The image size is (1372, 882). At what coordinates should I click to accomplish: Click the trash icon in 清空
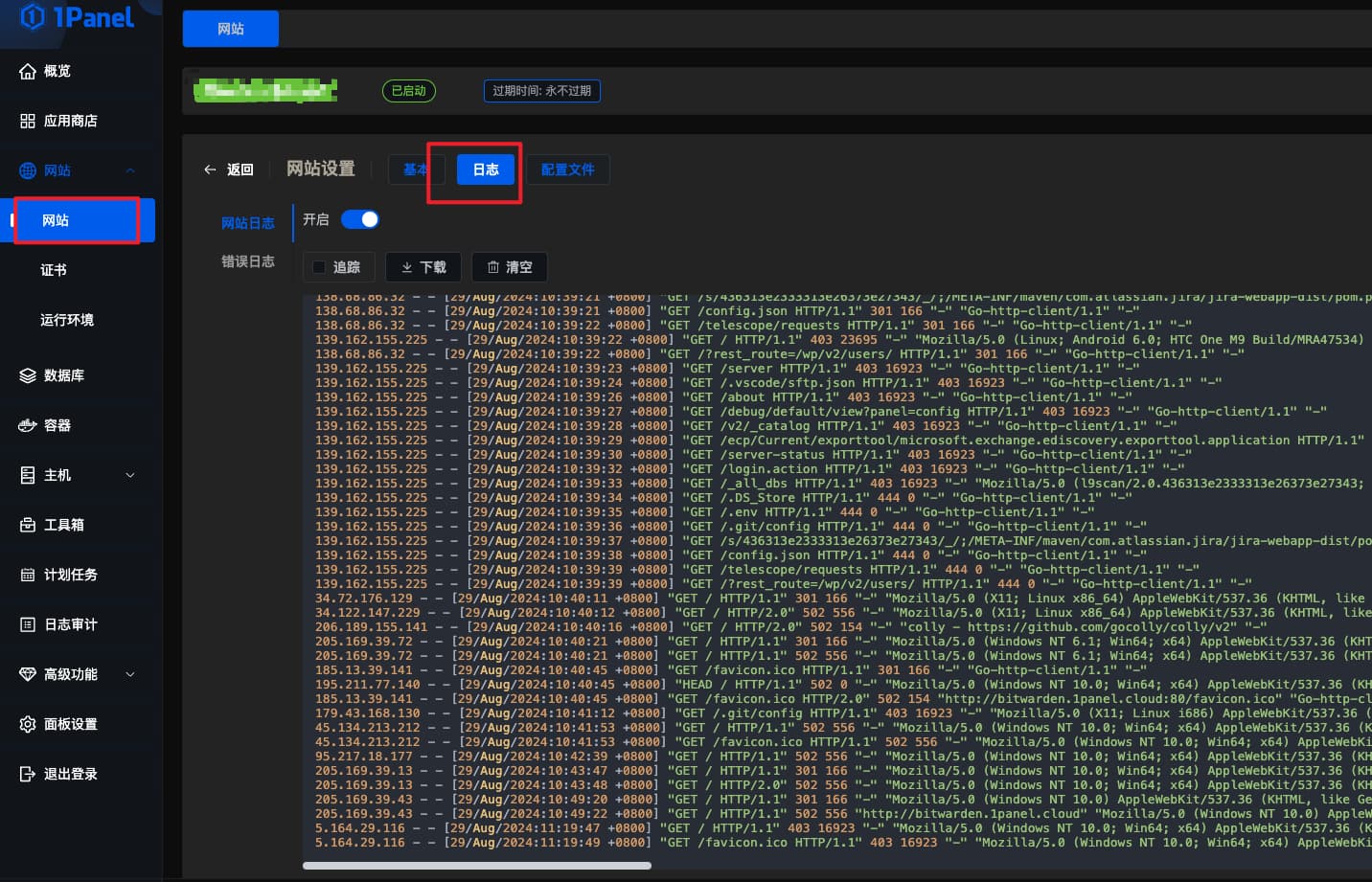(x=493, y=267)
